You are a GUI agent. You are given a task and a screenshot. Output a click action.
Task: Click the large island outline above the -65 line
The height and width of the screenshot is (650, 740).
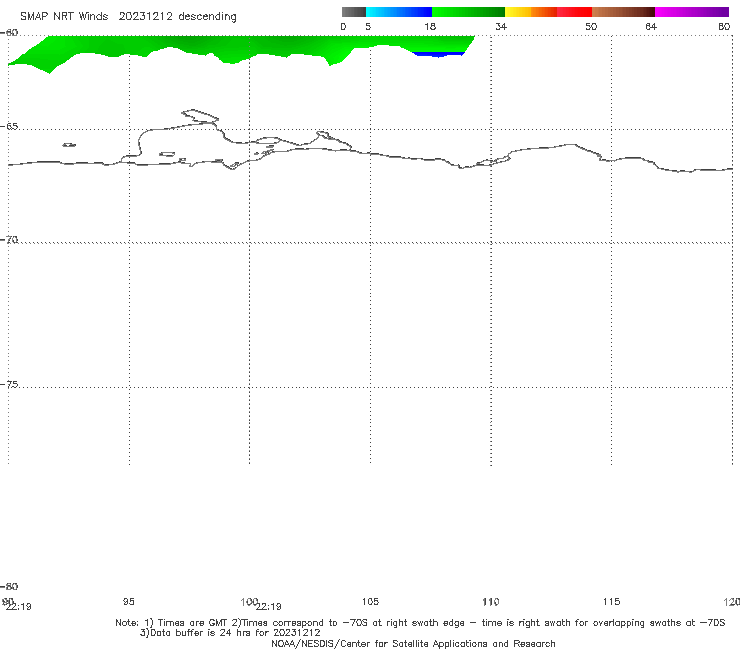pyautogui.click(x=200, y=116)
